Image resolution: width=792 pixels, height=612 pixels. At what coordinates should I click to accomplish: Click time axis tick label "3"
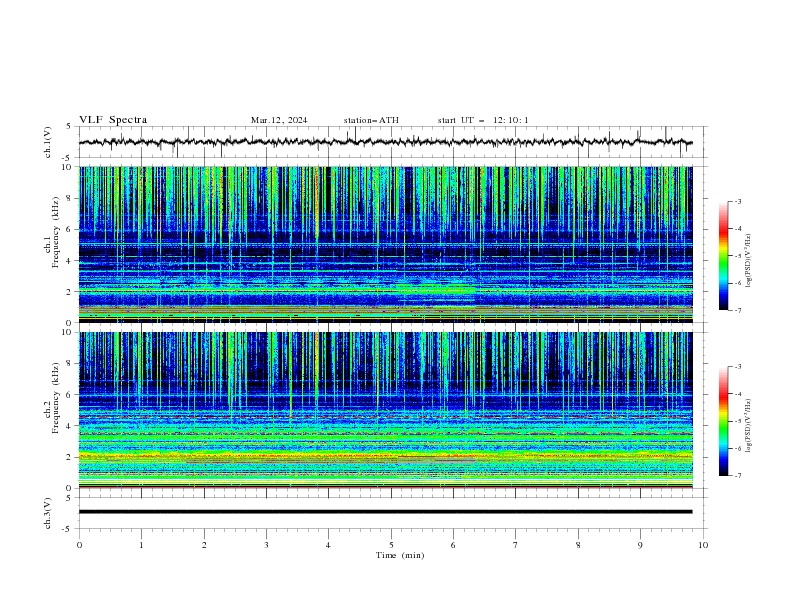click(x=266, y=545)
